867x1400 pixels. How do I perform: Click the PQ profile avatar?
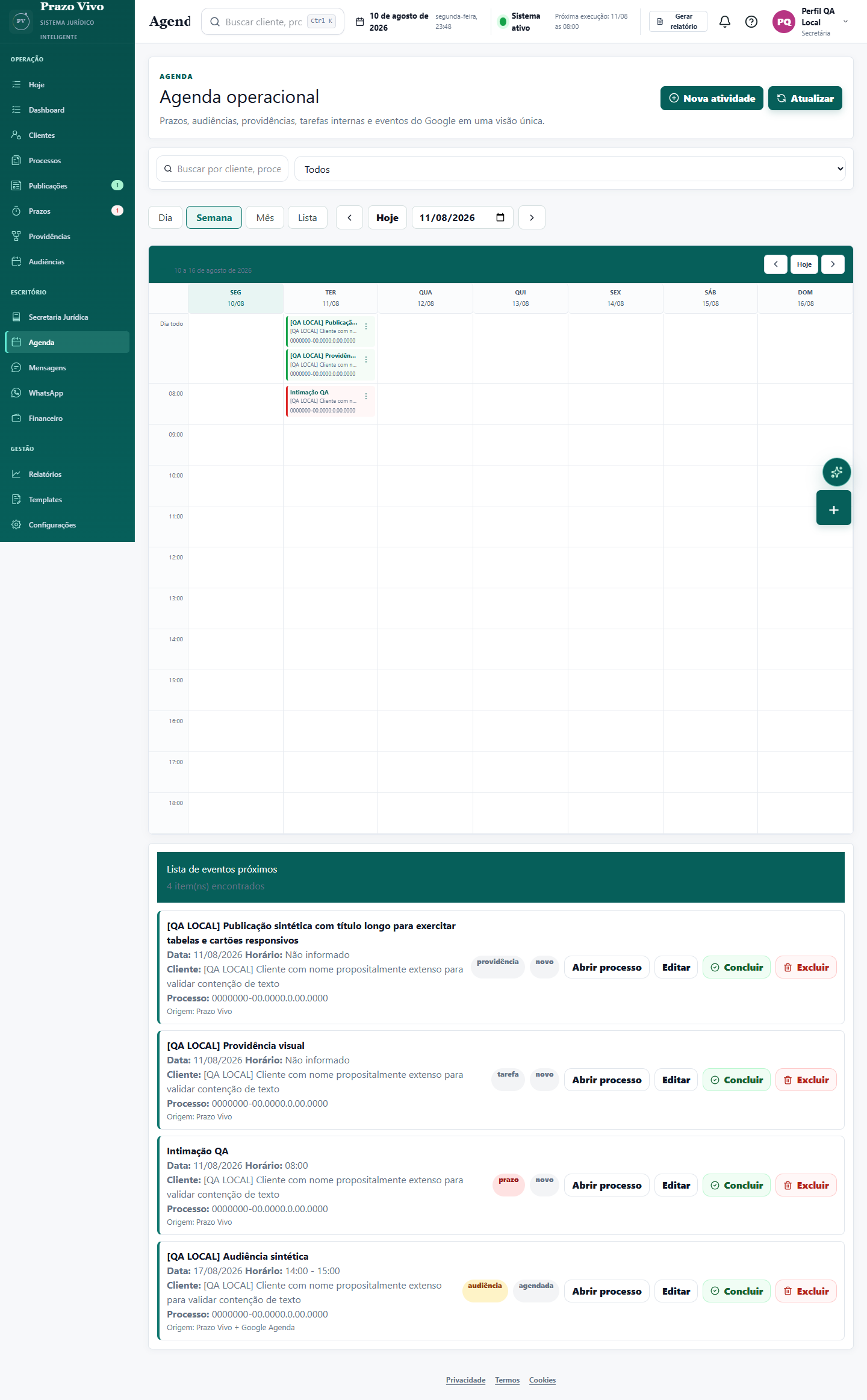click(783, 22)
